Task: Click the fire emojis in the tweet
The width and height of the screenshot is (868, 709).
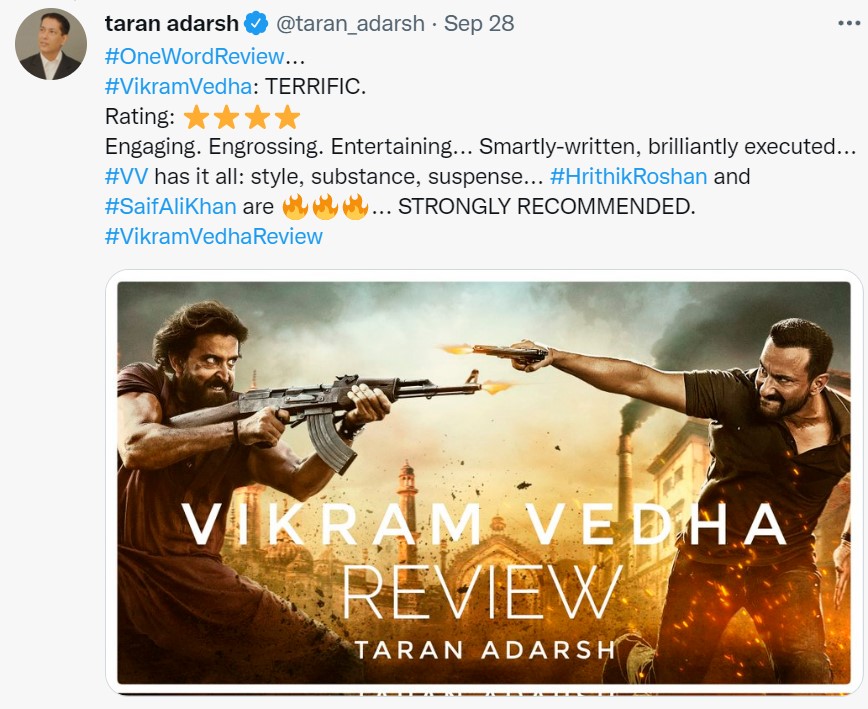Action: coord(325,206)
